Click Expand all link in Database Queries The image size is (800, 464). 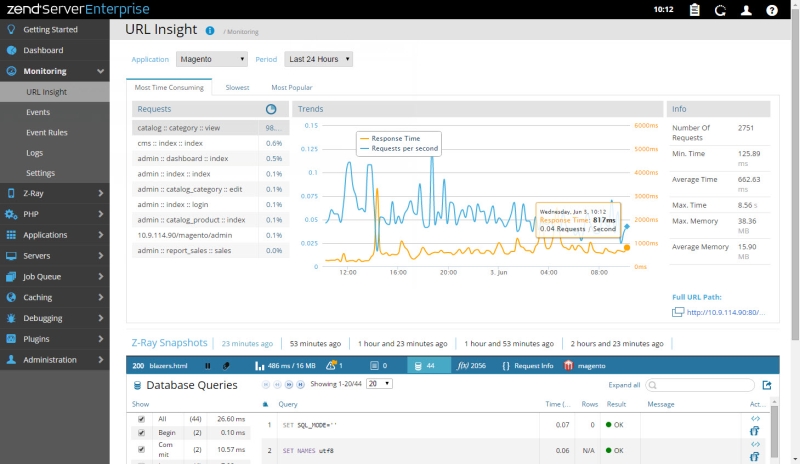coord(623,385)
